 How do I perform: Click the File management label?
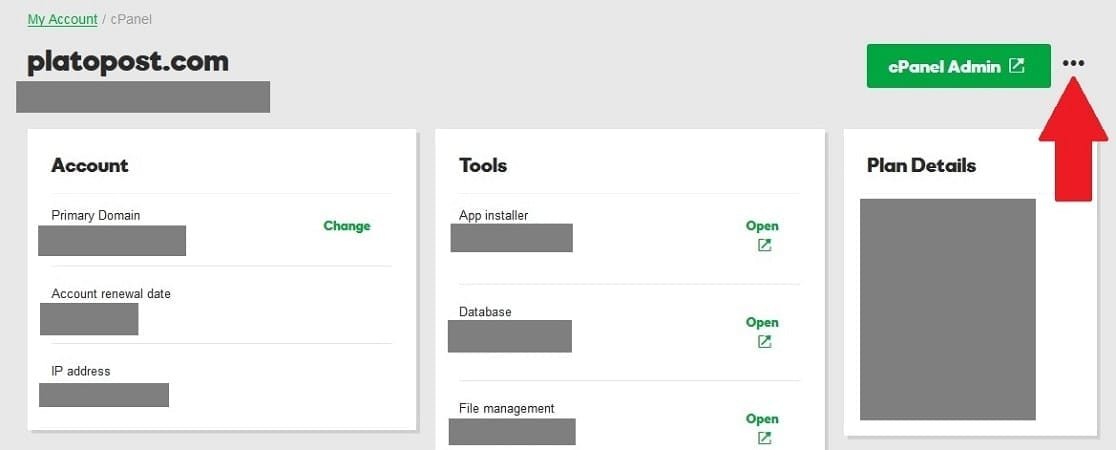pos(507,409)
